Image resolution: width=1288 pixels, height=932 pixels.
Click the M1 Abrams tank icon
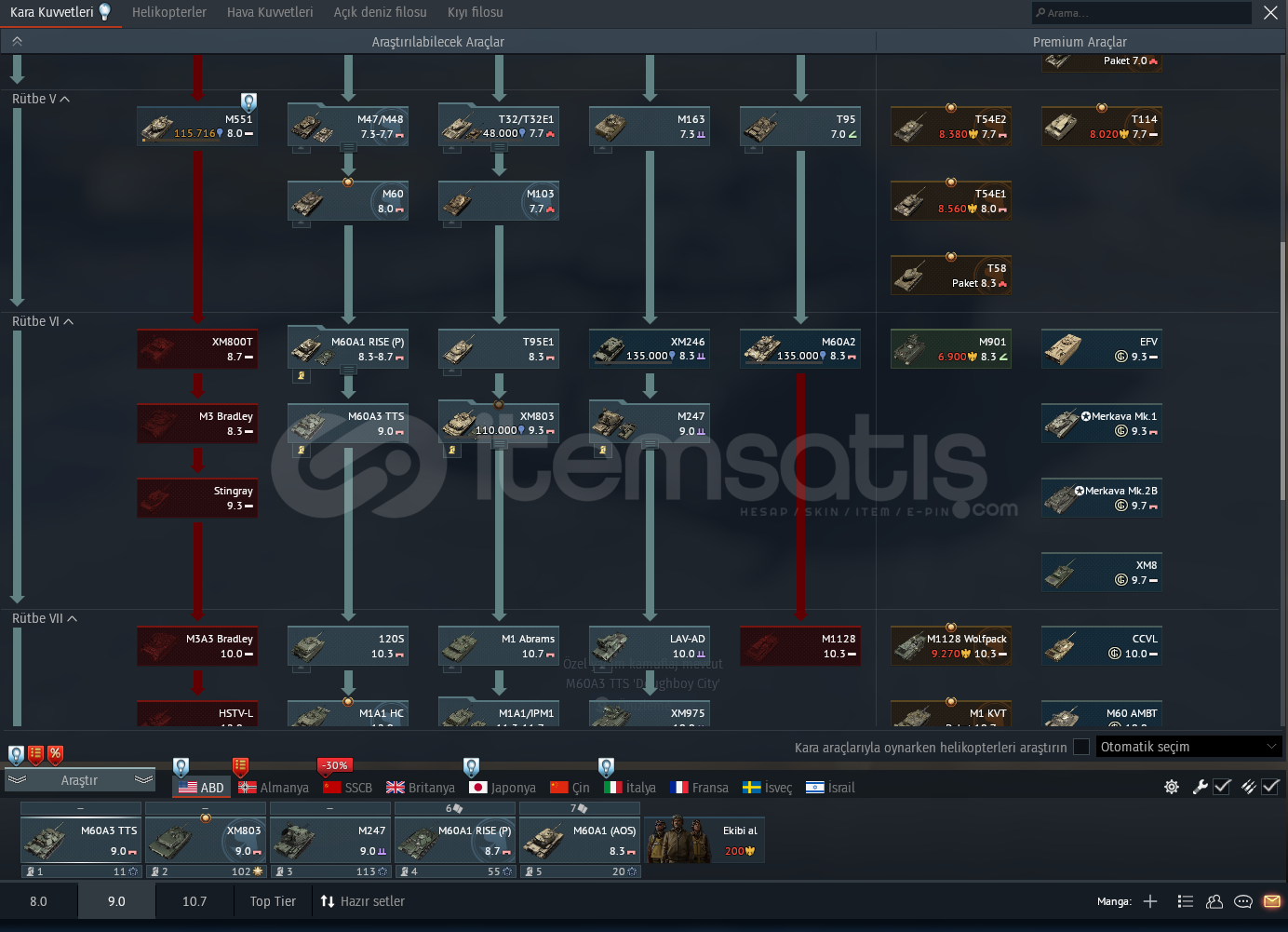[459, 647]
